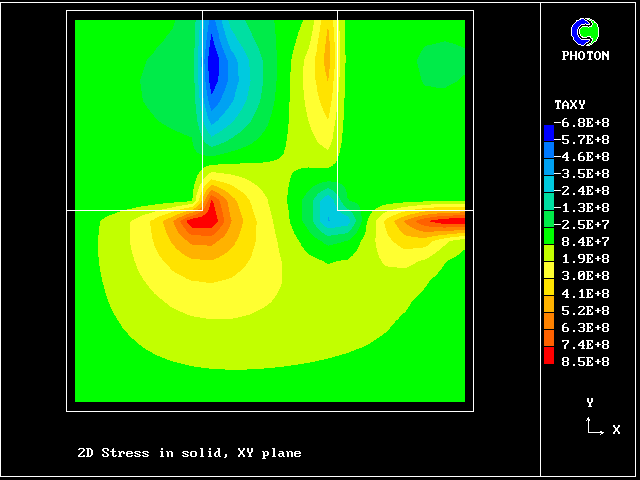Screen dimensions: 640x480
Task: Click the Y axis label
Action: (590, 402)
